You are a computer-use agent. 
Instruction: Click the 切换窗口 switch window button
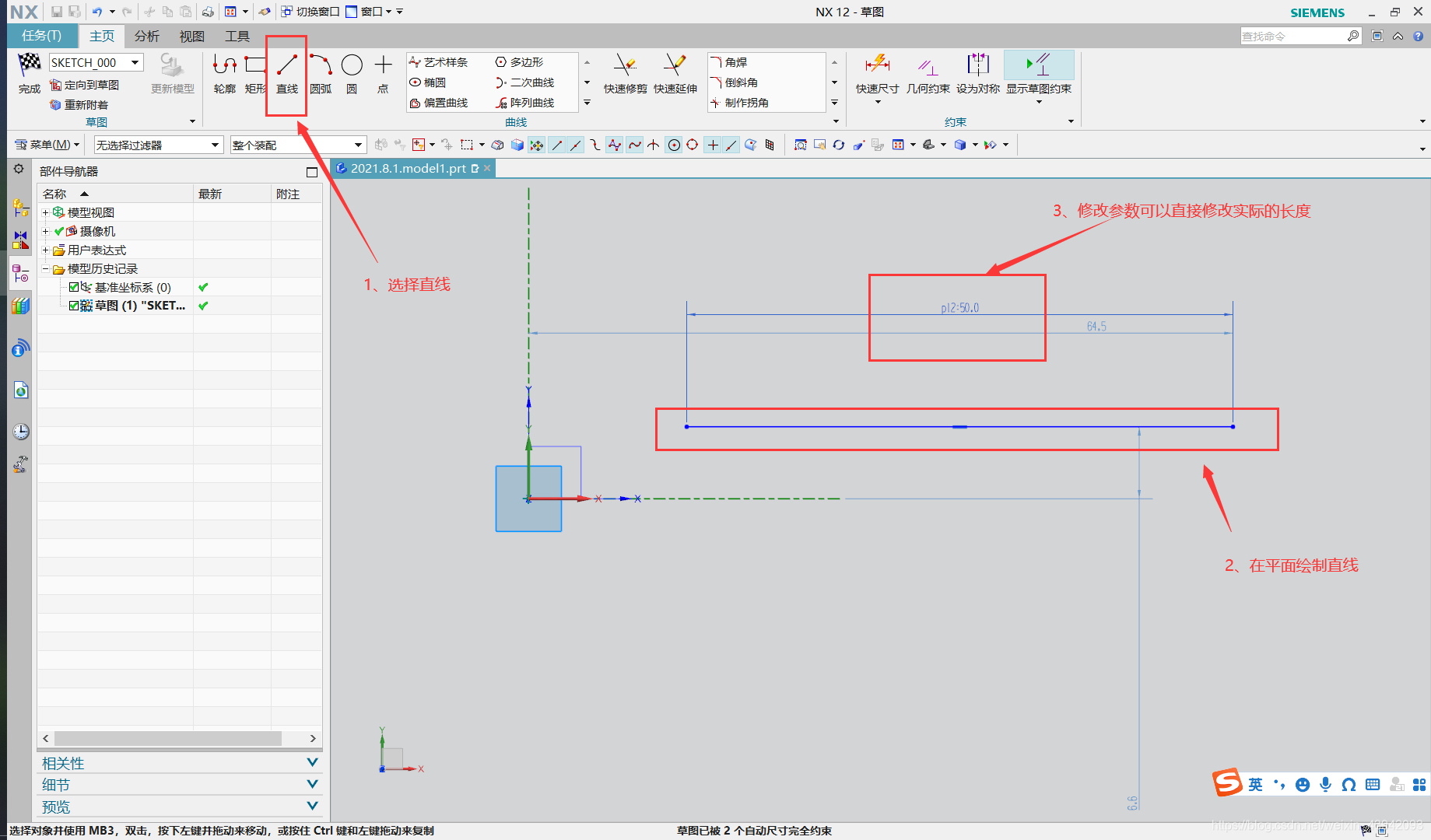(x=310, y=12)
